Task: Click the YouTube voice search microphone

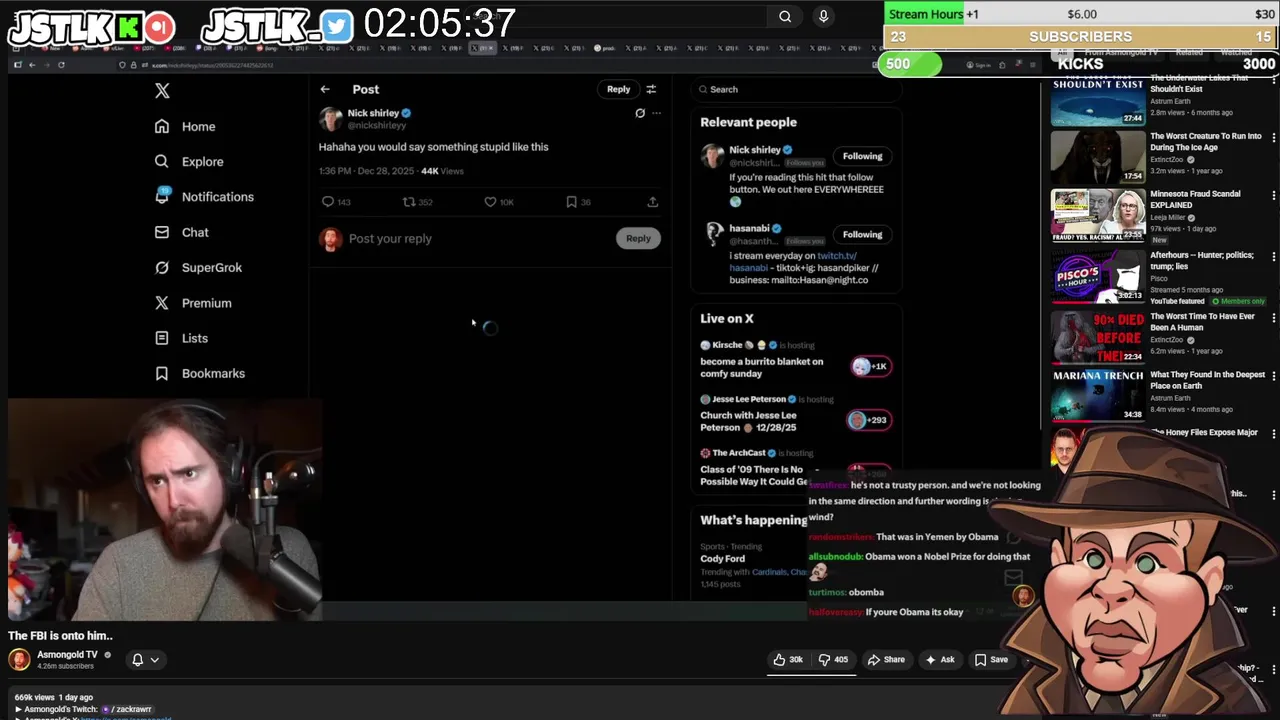Action: tap(823, 16)
